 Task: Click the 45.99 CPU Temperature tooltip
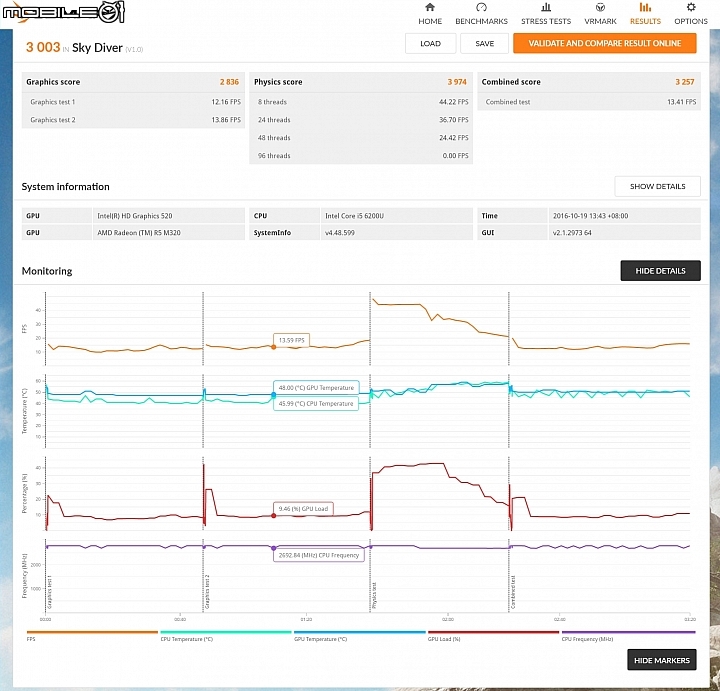tap(316, 404)
